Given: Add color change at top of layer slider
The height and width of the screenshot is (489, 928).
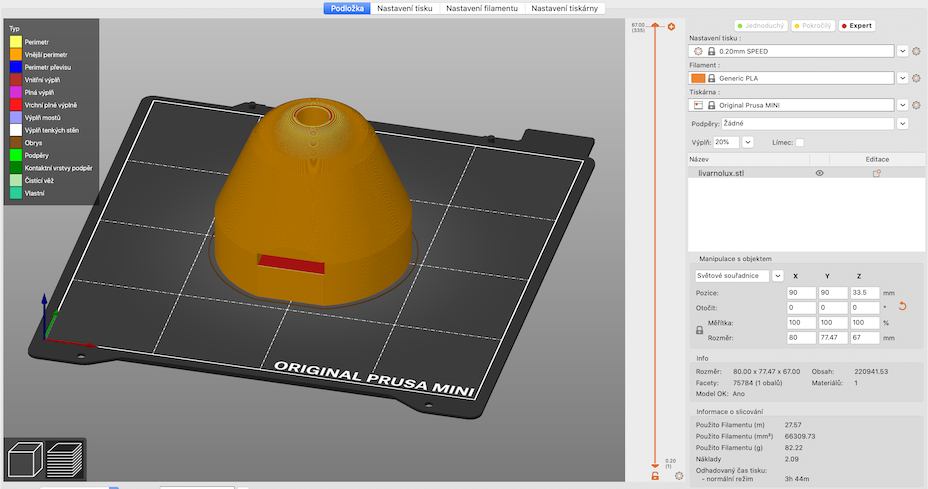Looking at the screenshot, I should pyautogui.click(x=672, y=26).
